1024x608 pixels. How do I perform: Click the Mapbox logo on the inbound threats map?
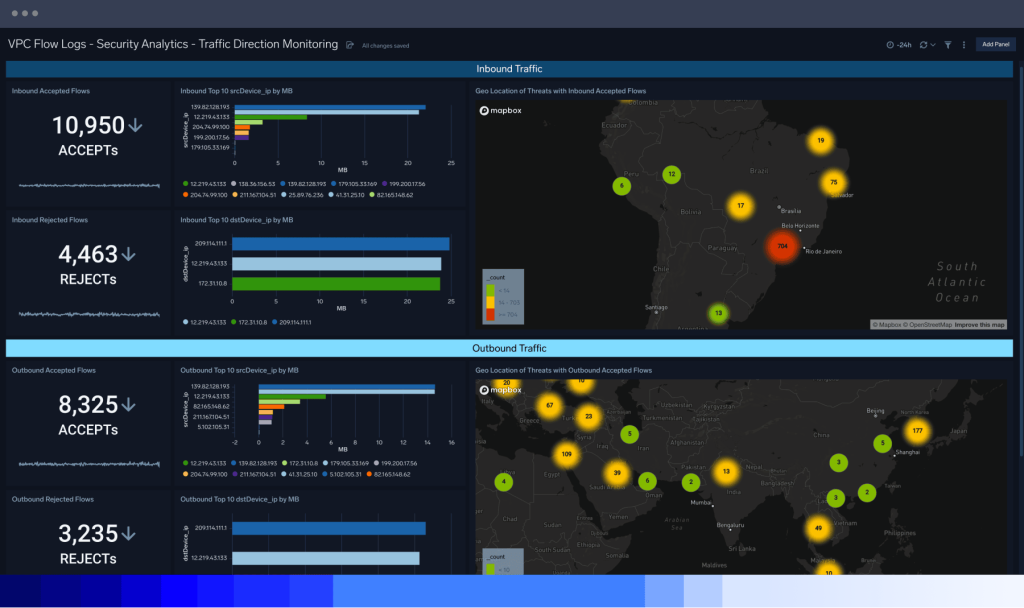click(501, 110)
